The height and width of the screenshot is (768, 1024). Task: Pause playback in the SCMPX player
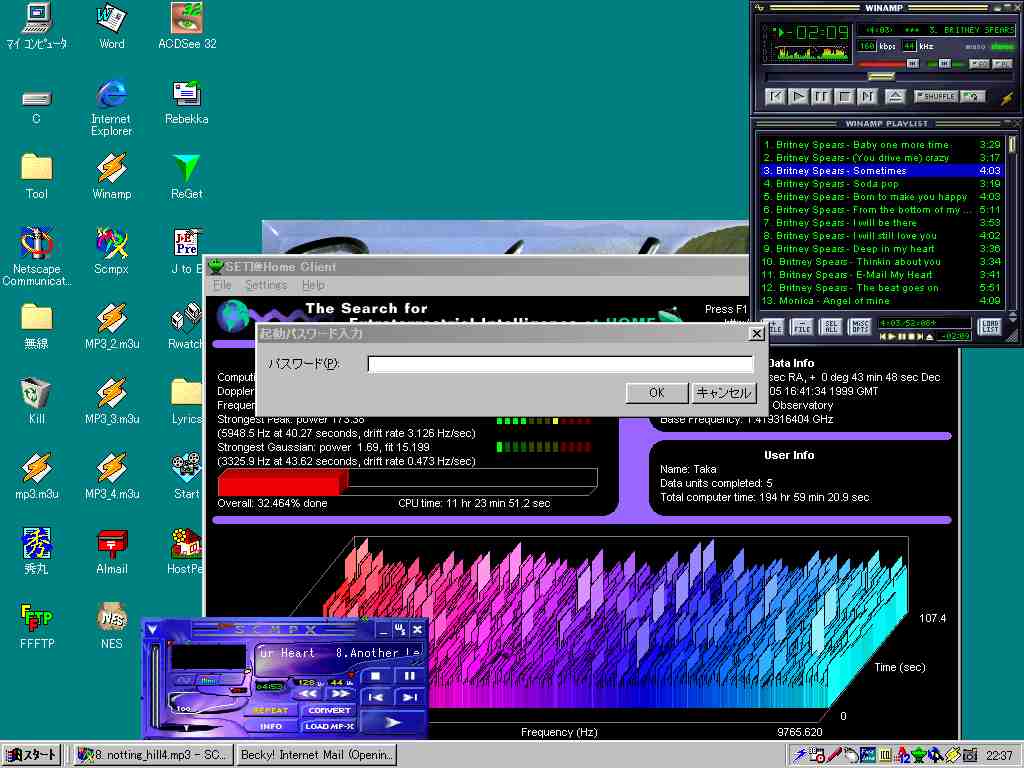point(409,677)
